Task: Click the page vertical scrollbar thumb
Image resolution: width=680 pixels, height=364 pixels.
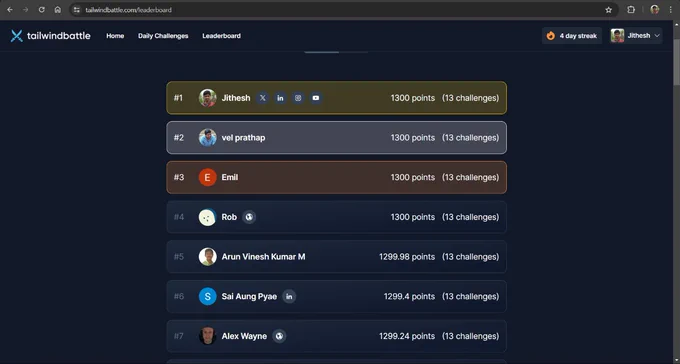Action: pos(676,62)
